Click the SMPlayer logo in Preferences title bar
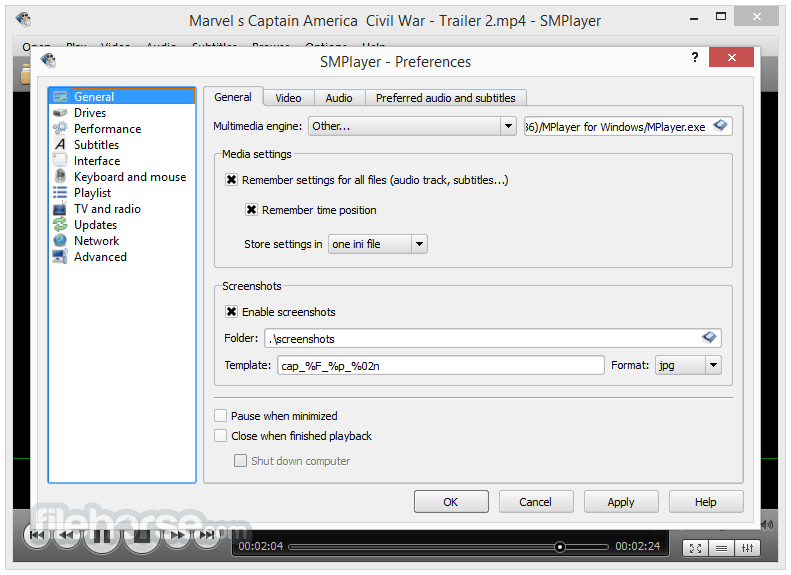The width and height of the screenshot is (791, 575). tap(48, 61)
